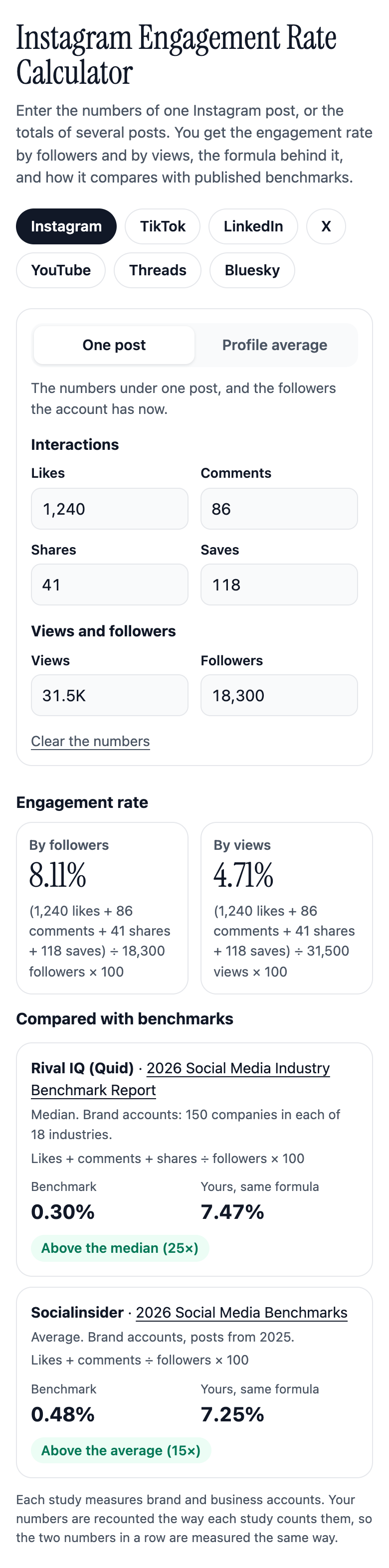Focus the Saves input field
The width and height of the screenshot is (389, 1568).
(x=279, y=585)
